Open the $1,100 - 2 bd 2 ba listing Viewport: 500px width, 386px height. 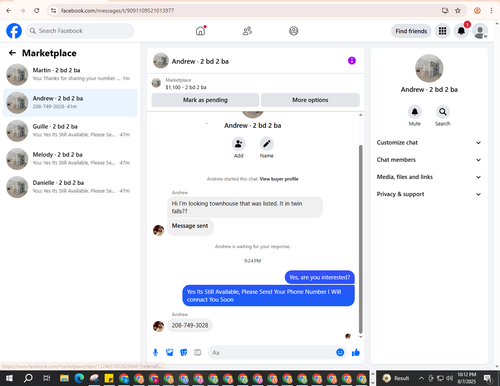point(186,87)
